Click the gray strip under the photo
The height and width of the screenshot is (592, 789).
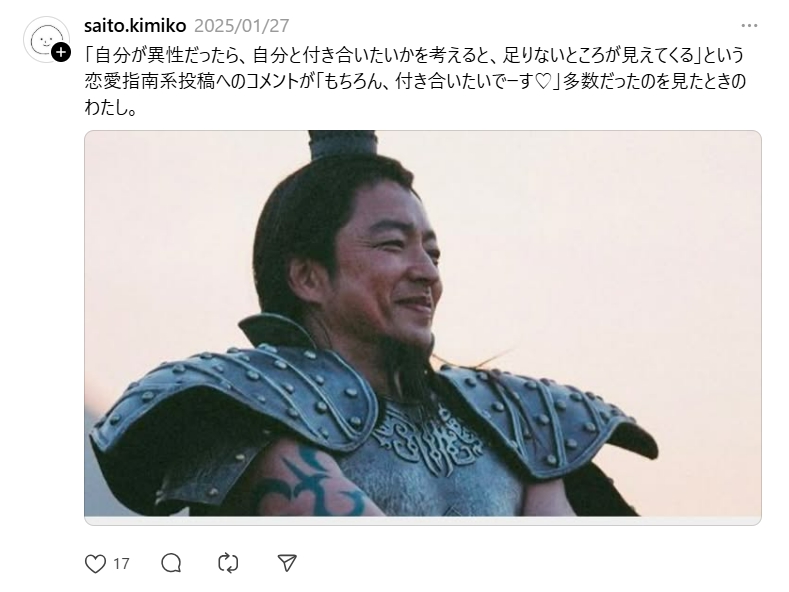coord(423,521)
